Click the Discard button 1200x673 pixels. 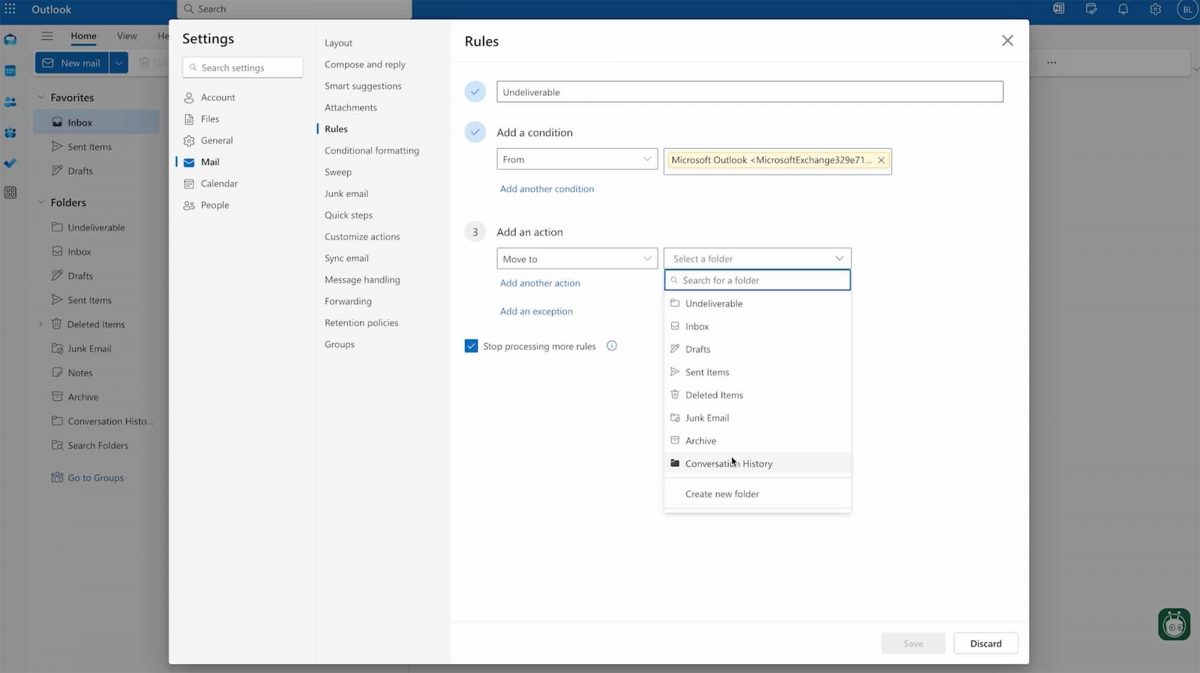click(986, 644)
